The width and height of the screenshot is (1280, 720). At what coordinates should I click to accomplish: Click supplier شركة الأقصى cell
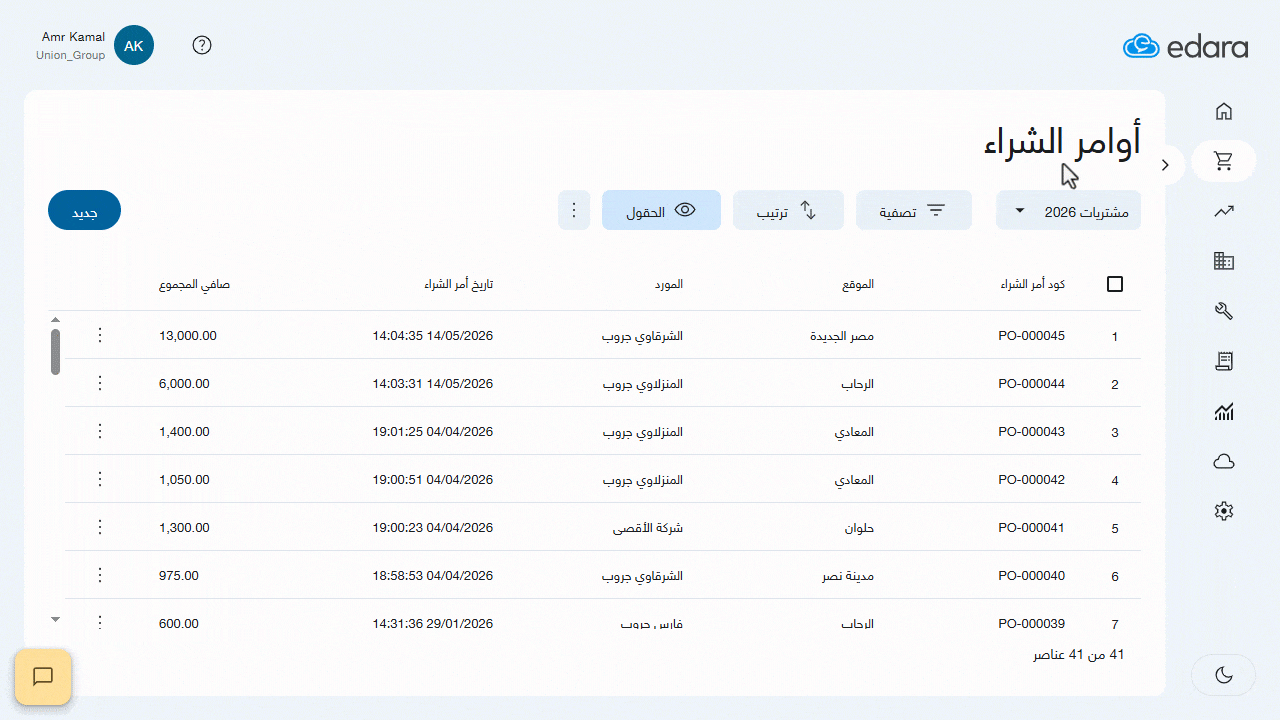(648, 528)
